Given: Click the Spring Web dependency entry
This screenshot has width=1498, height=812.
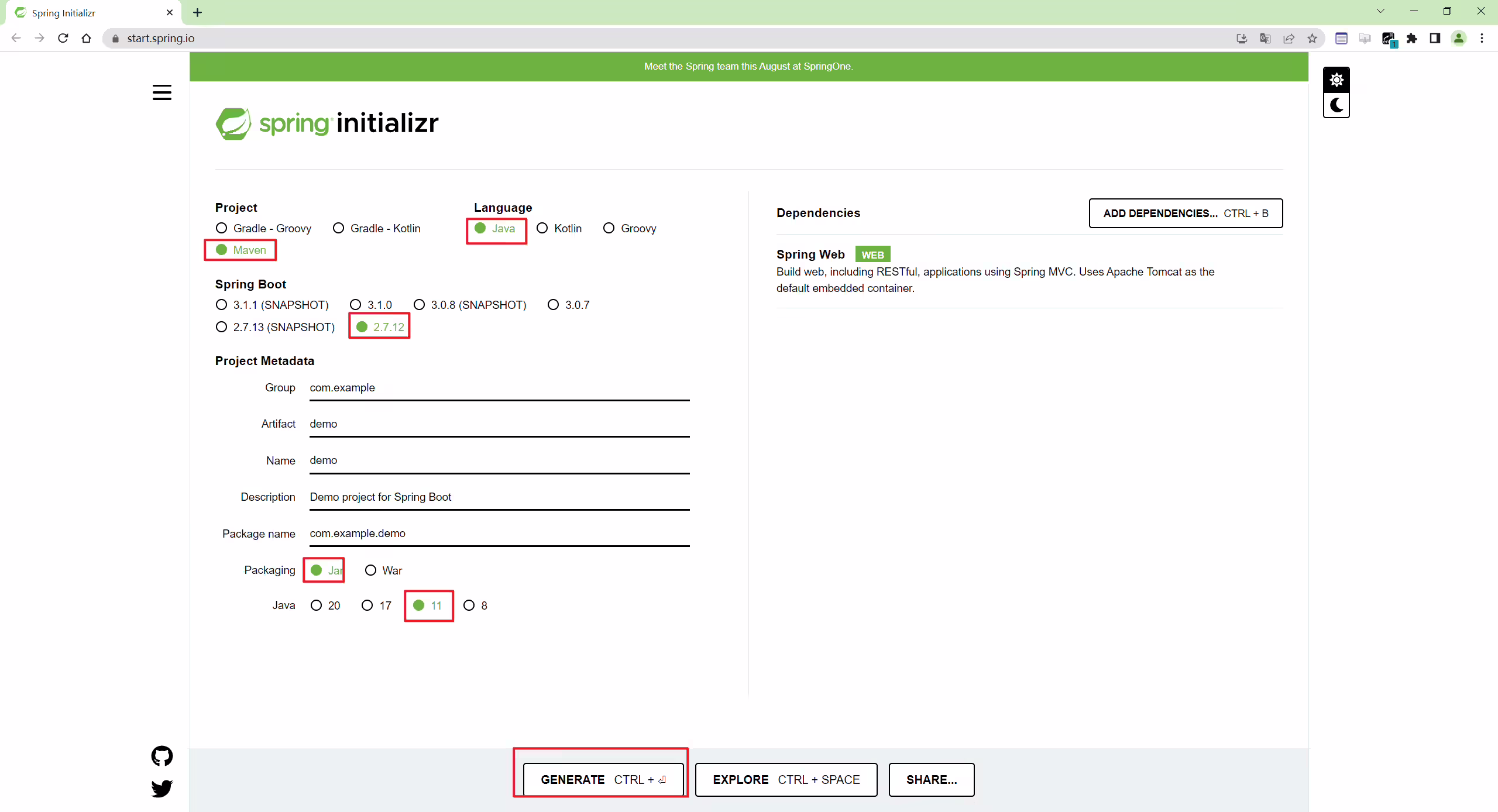Looking at the screenshot, I should pos(1029,271).
